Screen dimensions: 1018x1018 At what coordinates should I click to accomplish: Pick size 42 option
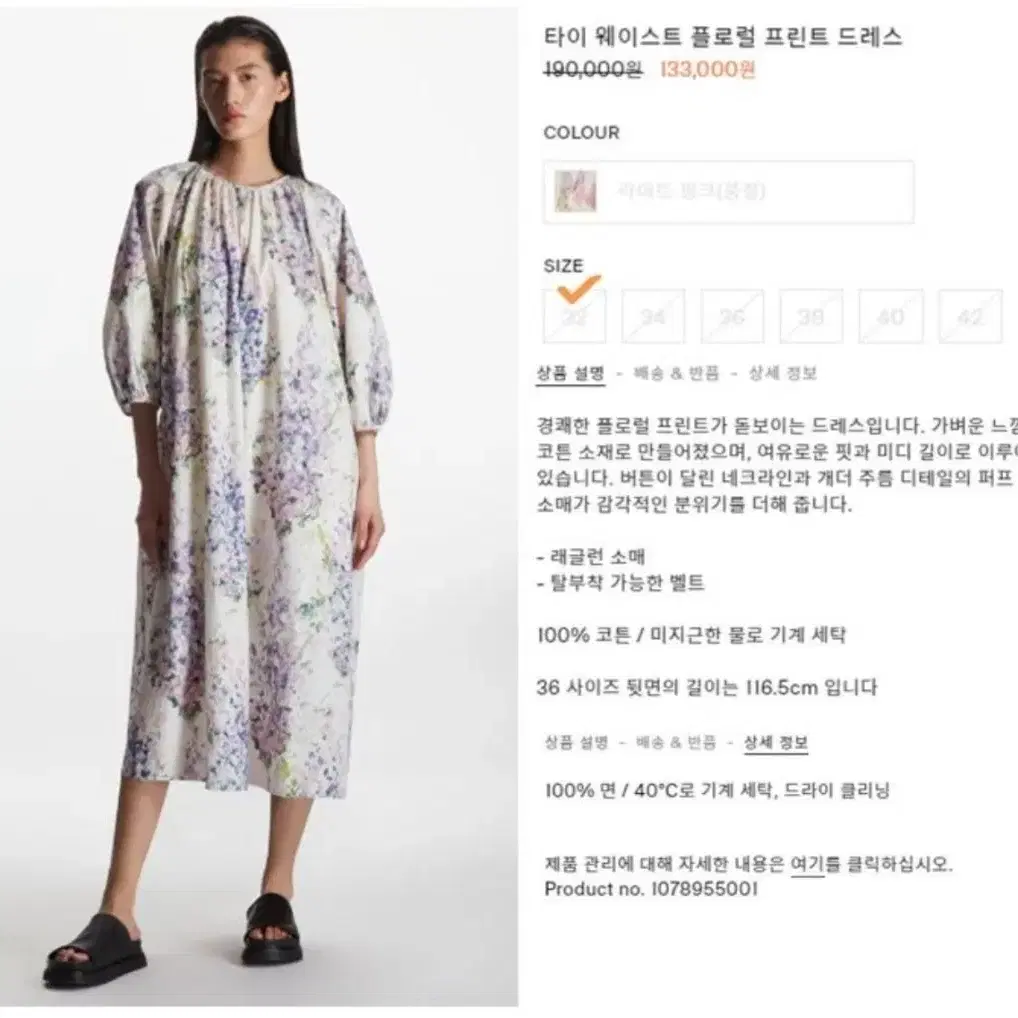pyautogui.click(x=971, y=316)
